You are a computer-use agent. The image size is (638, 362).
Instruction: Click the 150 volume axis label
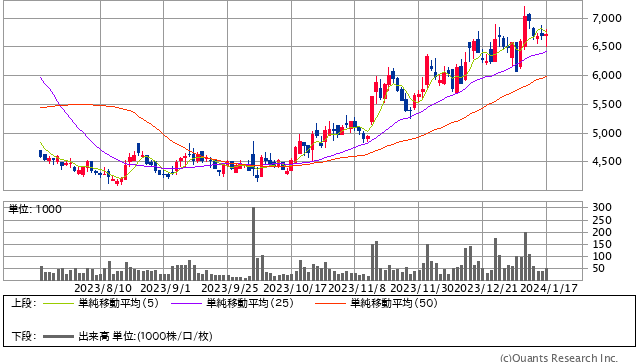click(x=602, y=244)
